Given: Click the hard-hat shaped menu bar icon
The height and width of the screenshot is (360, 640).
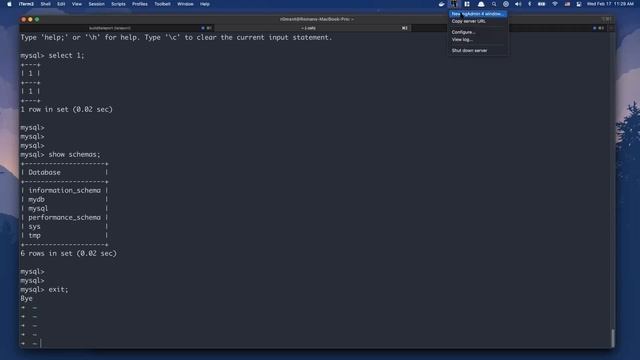Looking at the screenshot, I should point(481,4).
